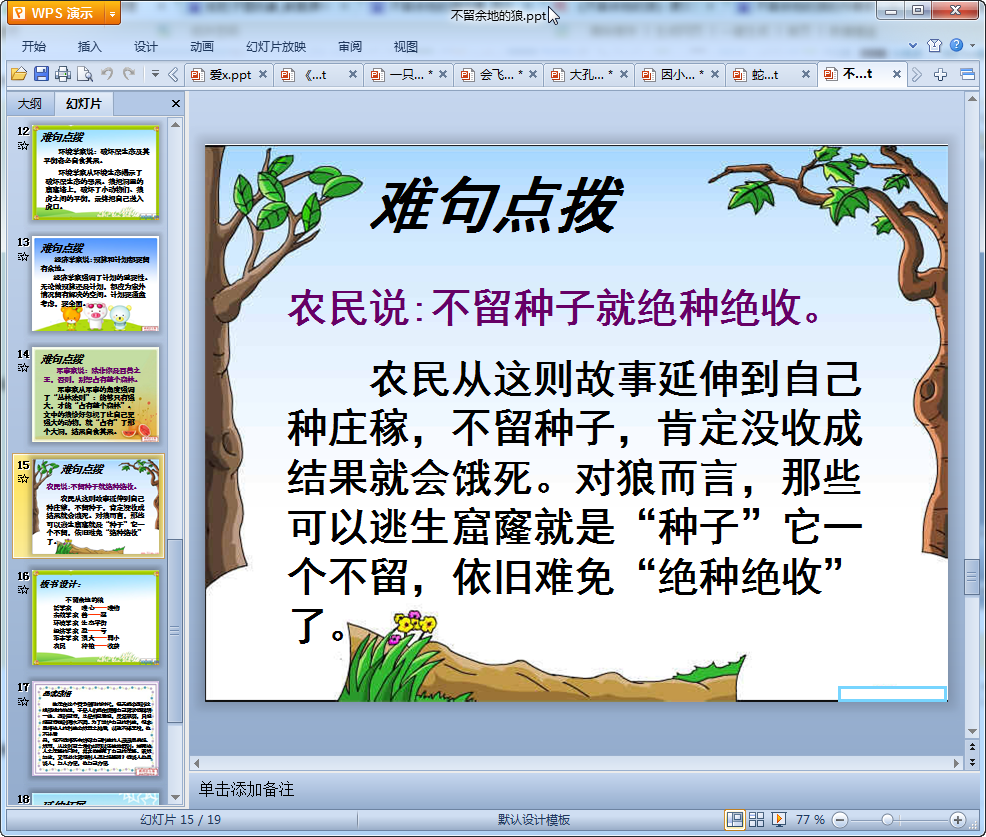Show earlier document tabs with left chevron
986x837 pixels.
(174, 75)
